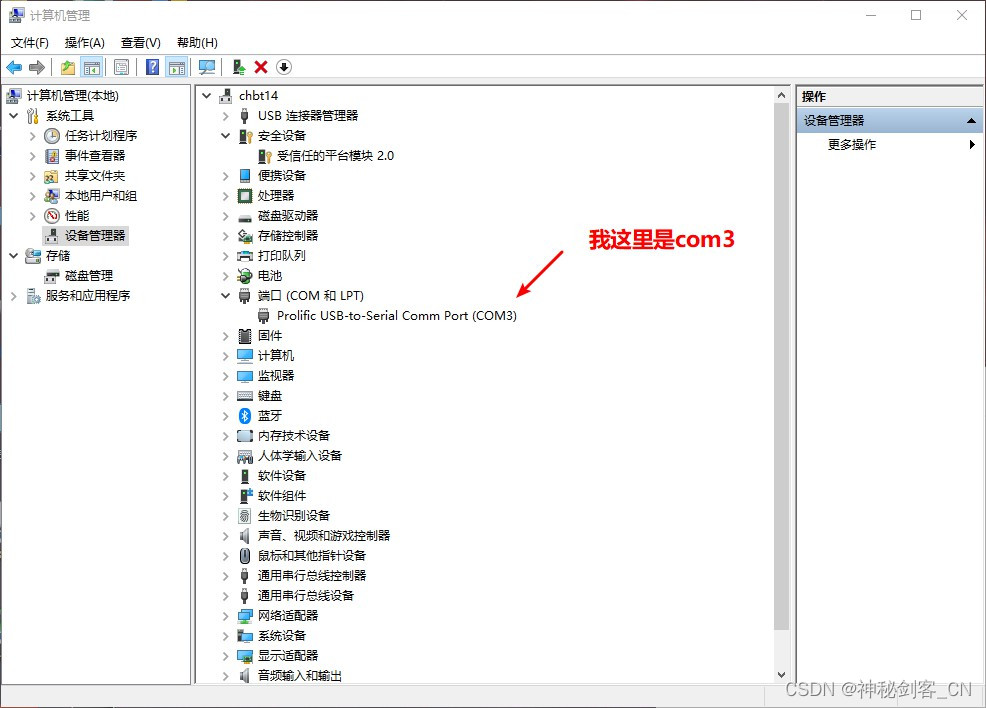
Task: Select the 固件 row
Action: pos(270,336)
